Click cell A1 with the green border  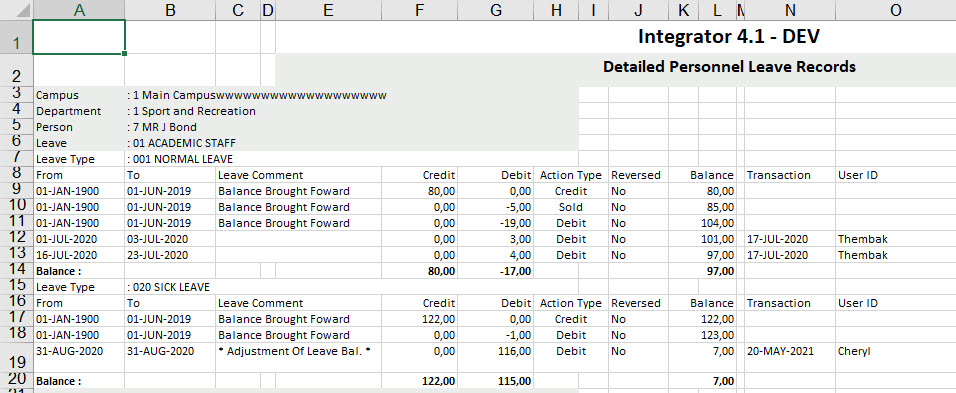(79, 37)
